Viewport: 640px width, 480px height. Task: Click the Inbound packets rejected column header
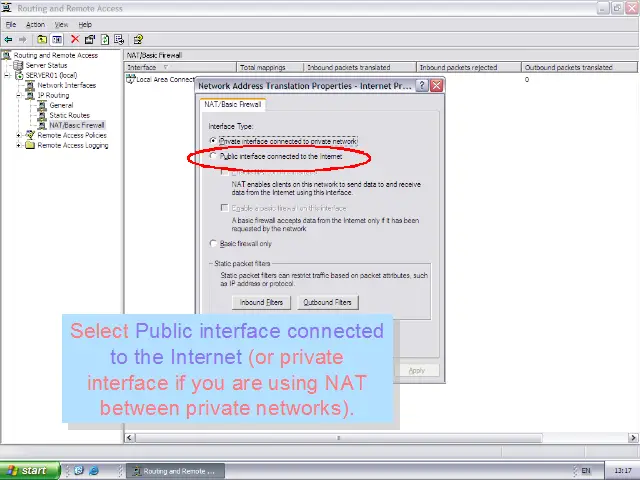[469, 67]
